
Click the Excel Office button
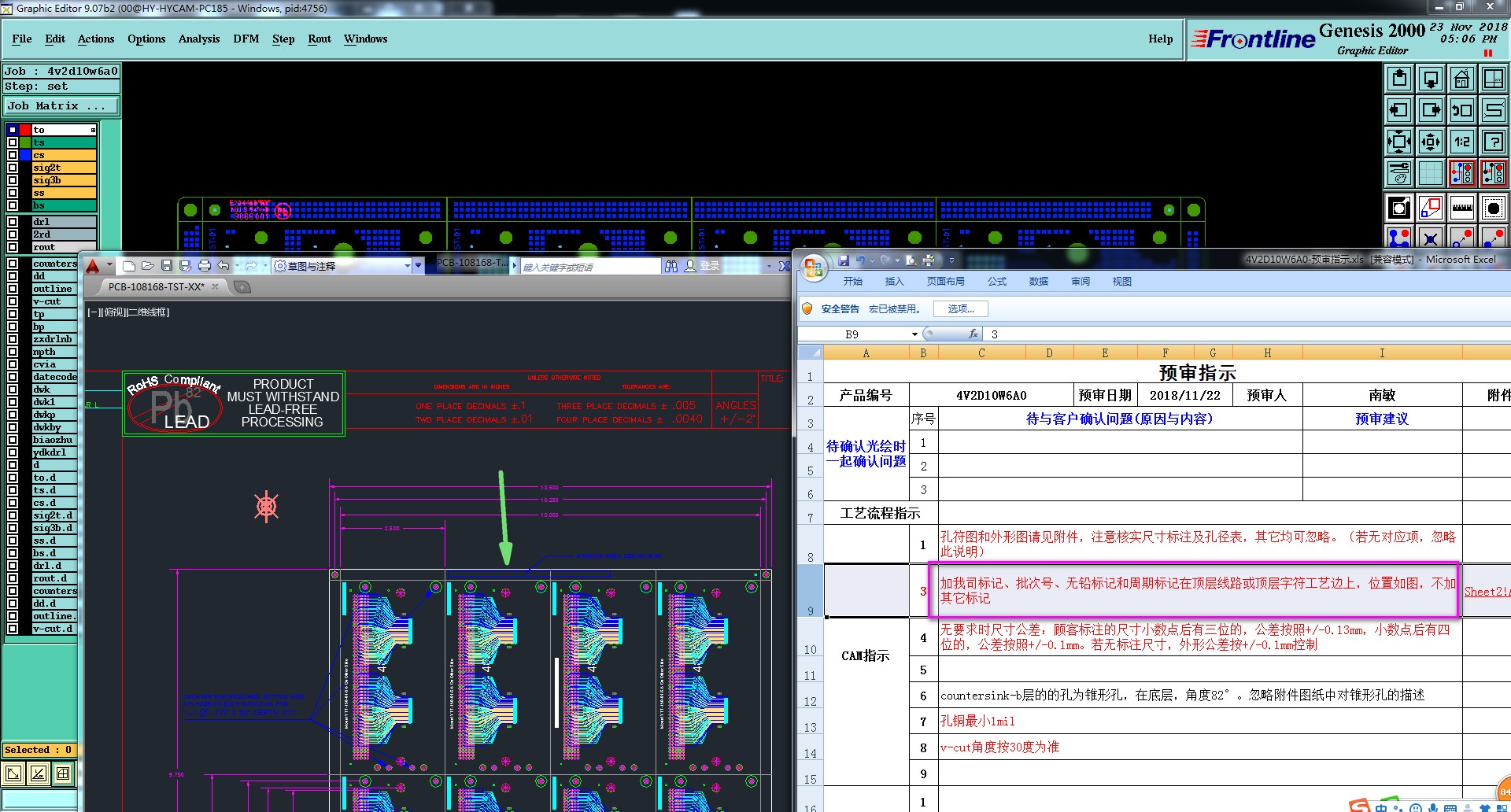(815, 268)
